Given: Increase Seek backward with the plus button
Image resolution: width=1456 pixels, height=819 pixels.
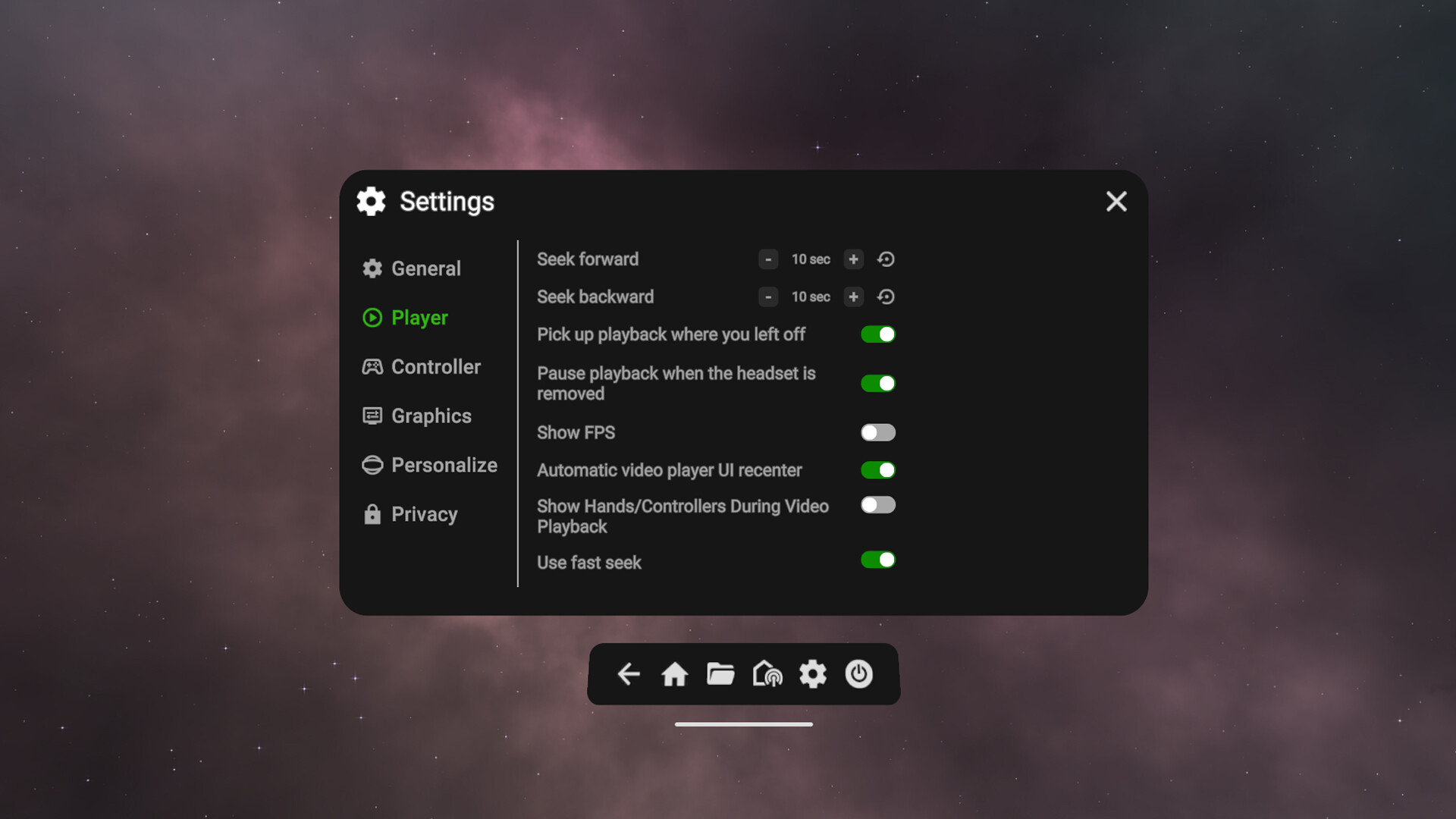Looking at the screenshot, I should coord(853,297).
